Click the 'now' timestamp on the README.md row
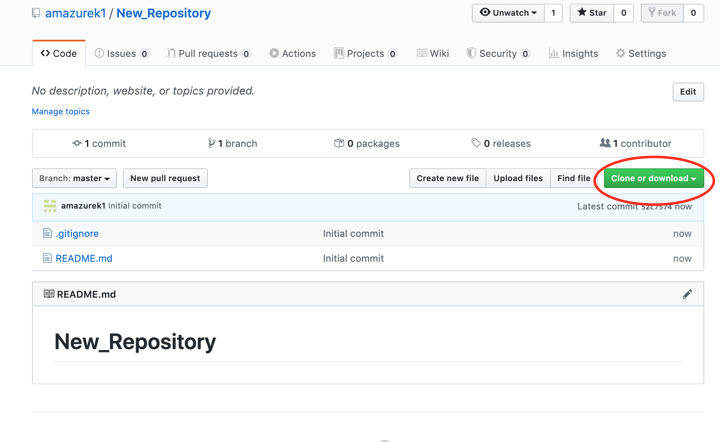This screenshot has width=720, height=442. coord(682,258)
